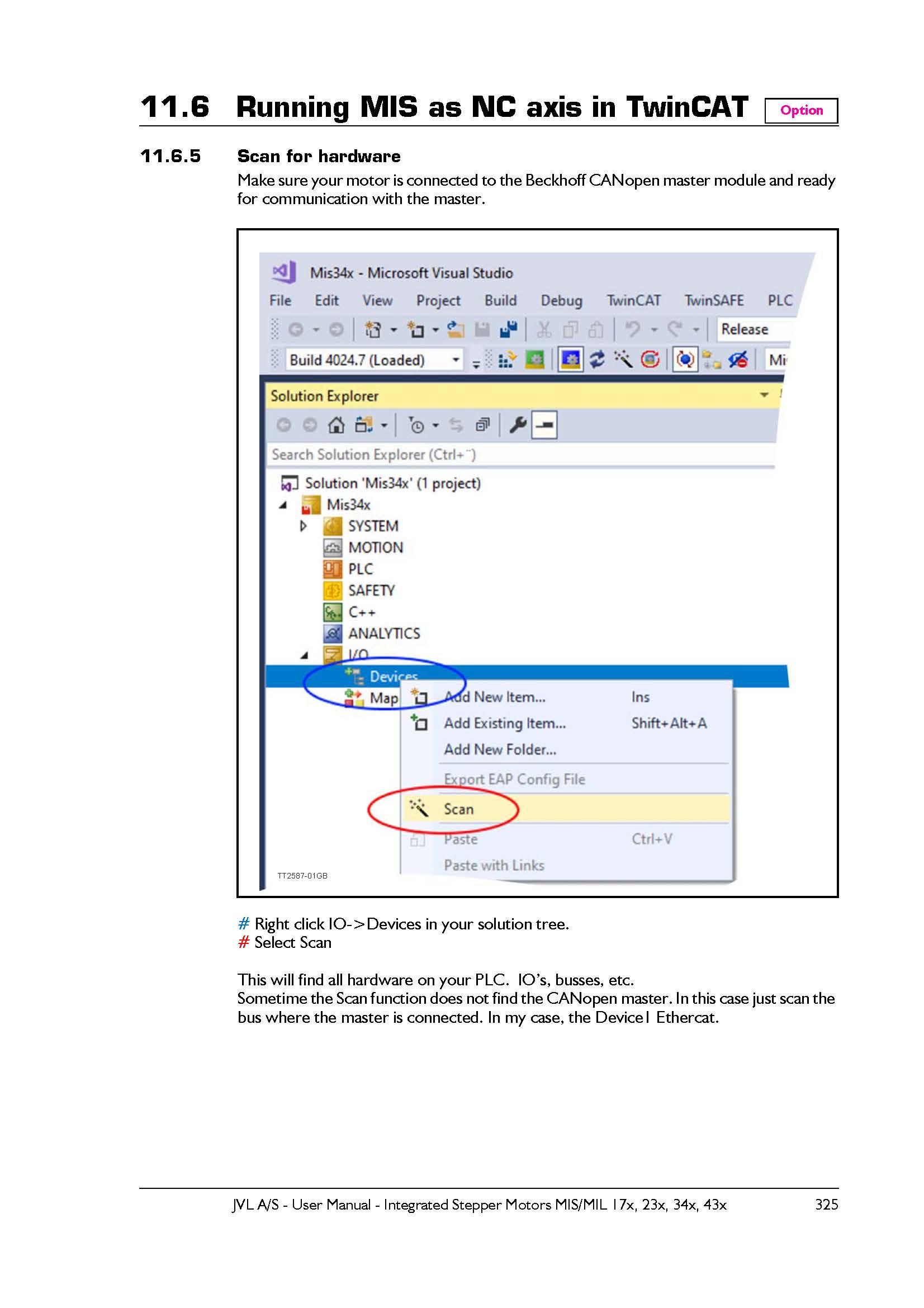The image size is (924, 1308).
Task: Click the Search Solution Explorer field
Action: click(521, 455)
